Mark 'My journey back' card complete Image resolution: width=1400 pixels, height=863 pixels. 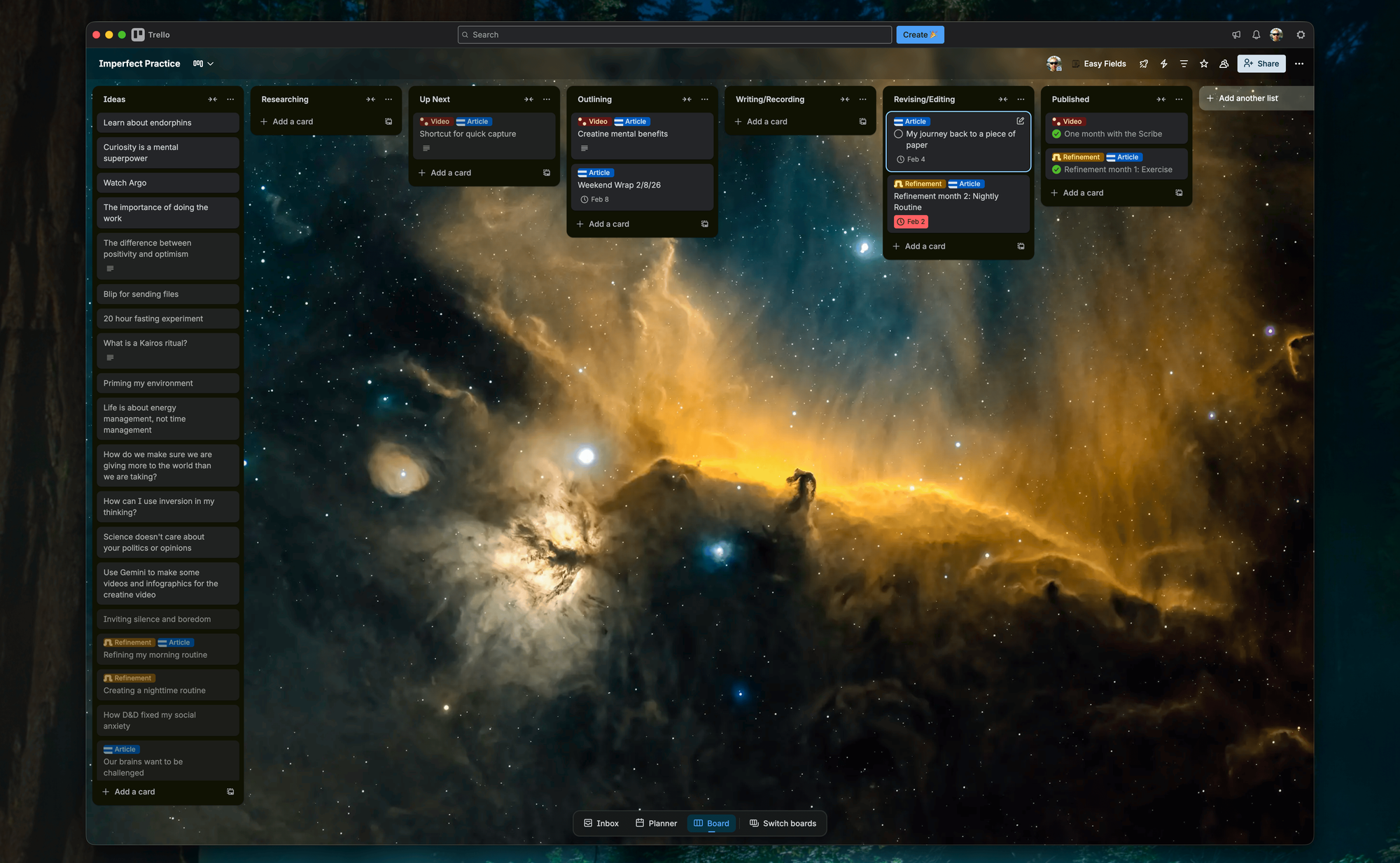pos(898,134)
